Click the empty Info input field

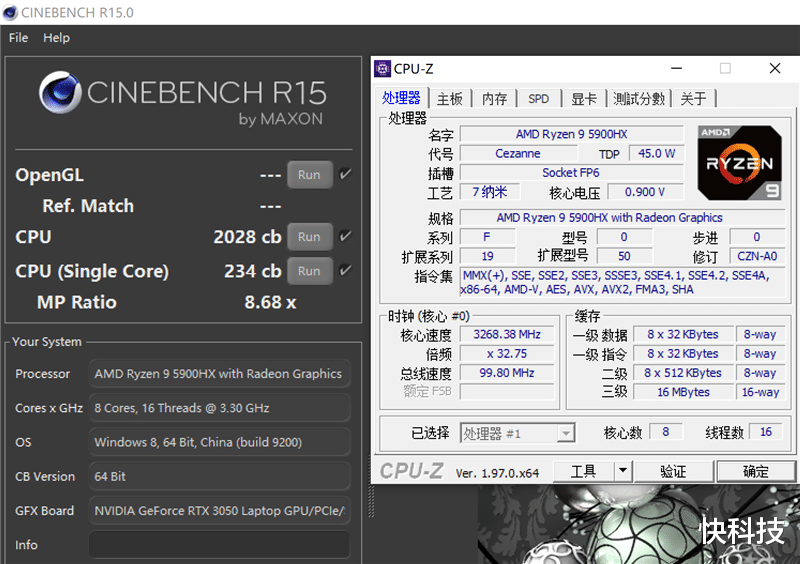(x=220, y=545)
